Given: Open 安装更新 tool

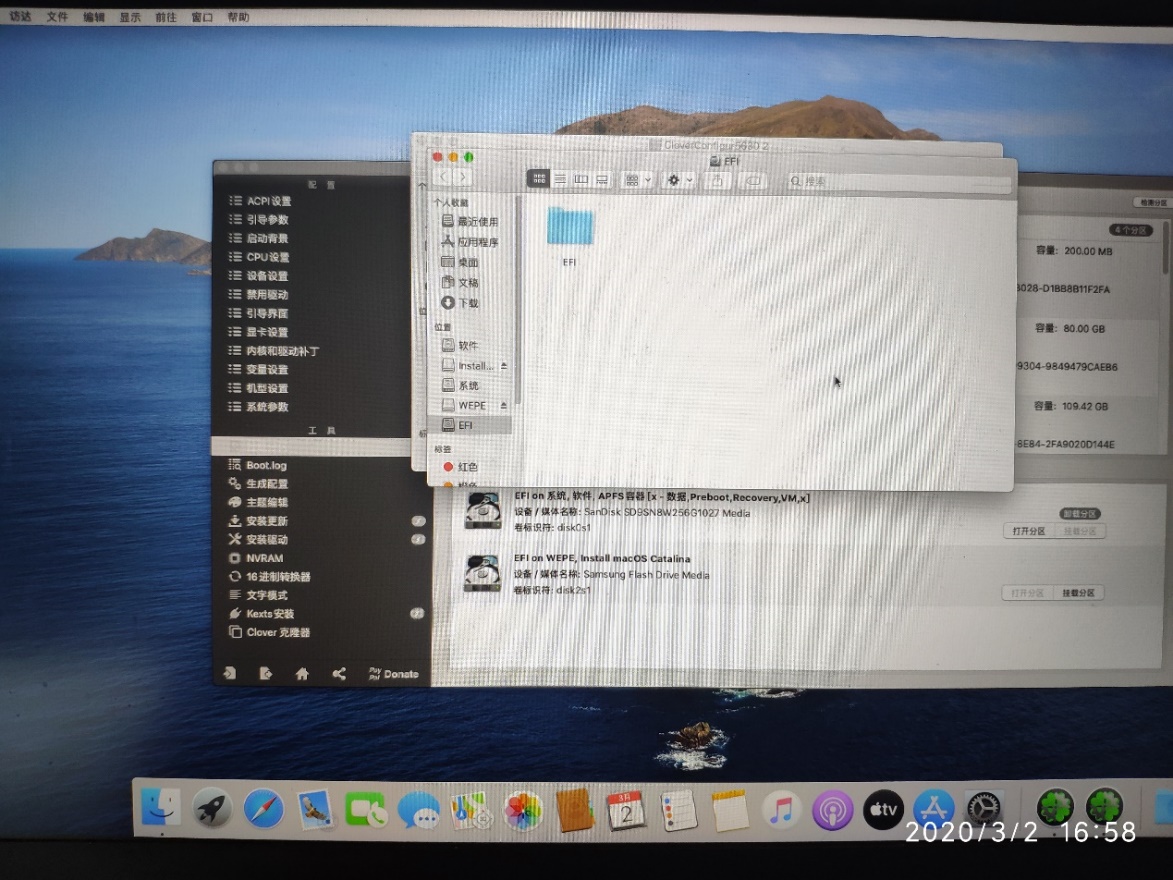Looking at the screenshot, I should click(x=258, y=521).
